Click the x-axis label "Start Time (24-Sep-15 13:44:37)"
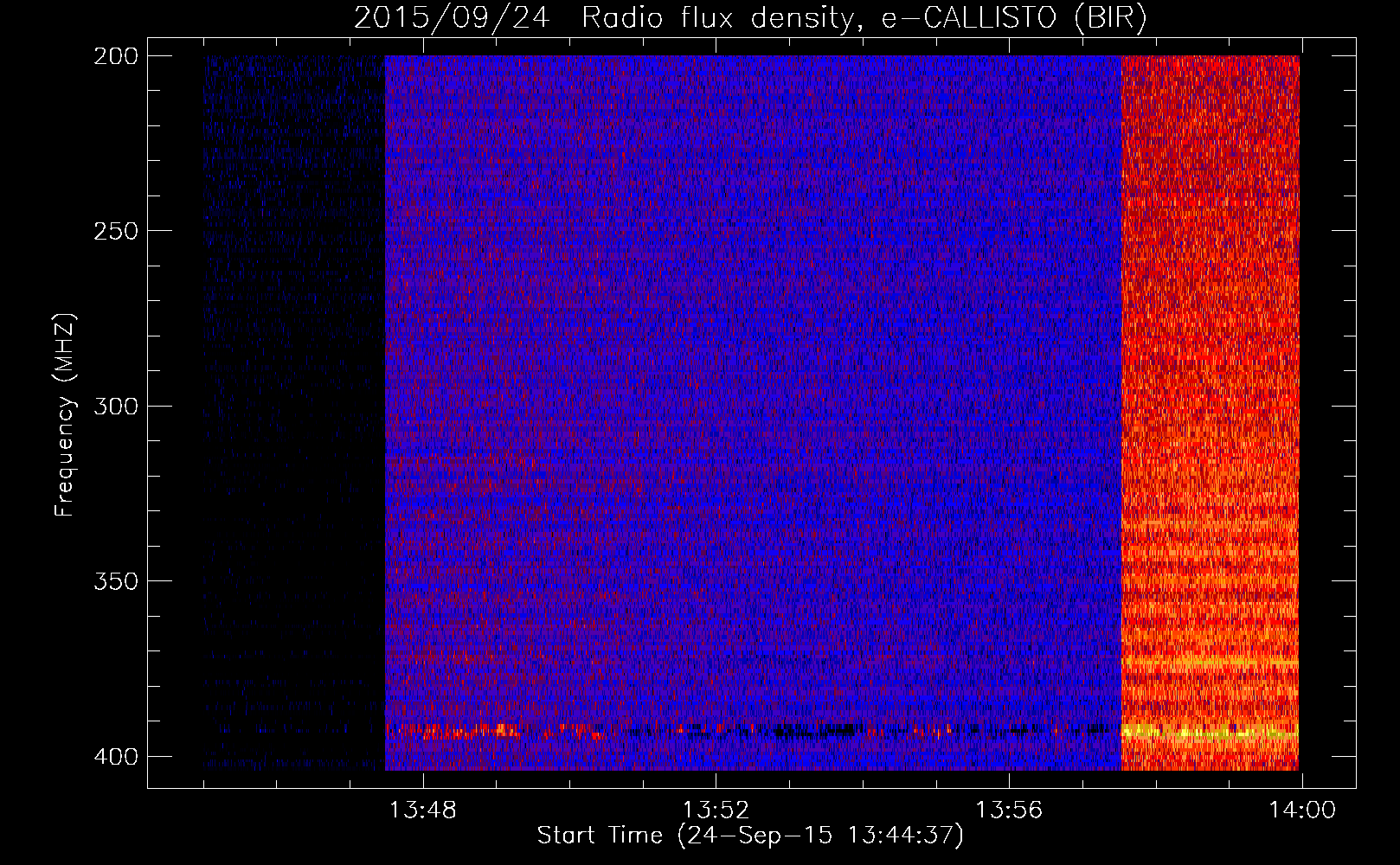This screenshot has height=865, width=1400. click(750, 836)
